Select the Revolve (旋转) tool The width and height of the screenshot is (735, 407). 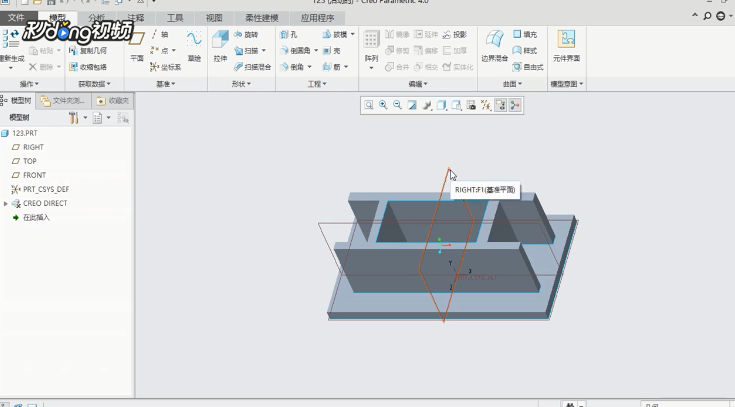tap(246, 35)
